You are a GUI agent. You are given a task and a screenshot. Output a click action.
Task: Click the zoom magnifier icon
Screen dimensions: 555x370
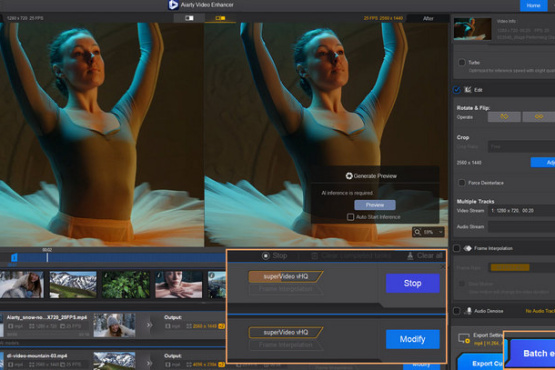[417, 232]
